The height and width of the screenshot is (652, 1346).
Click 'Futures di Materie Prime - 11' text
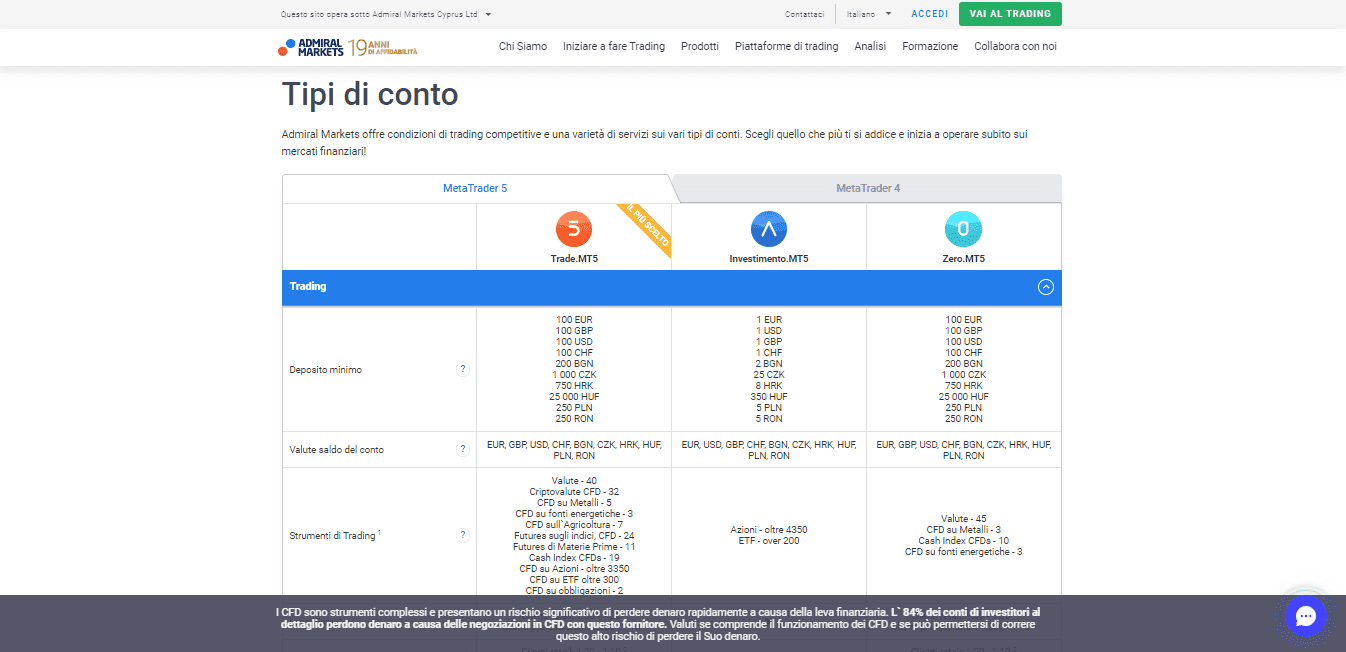(574, 547)
